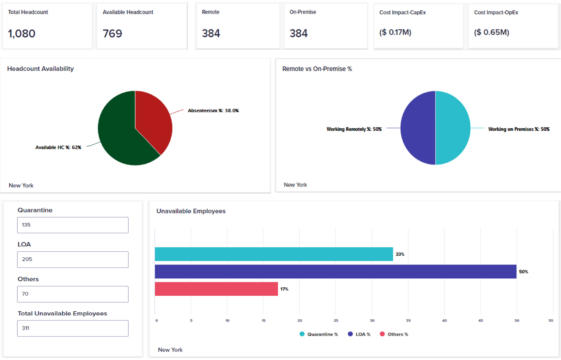Click the 50% label beside the LOA bar
561x360 pixels.
click(x=523, y=272)
